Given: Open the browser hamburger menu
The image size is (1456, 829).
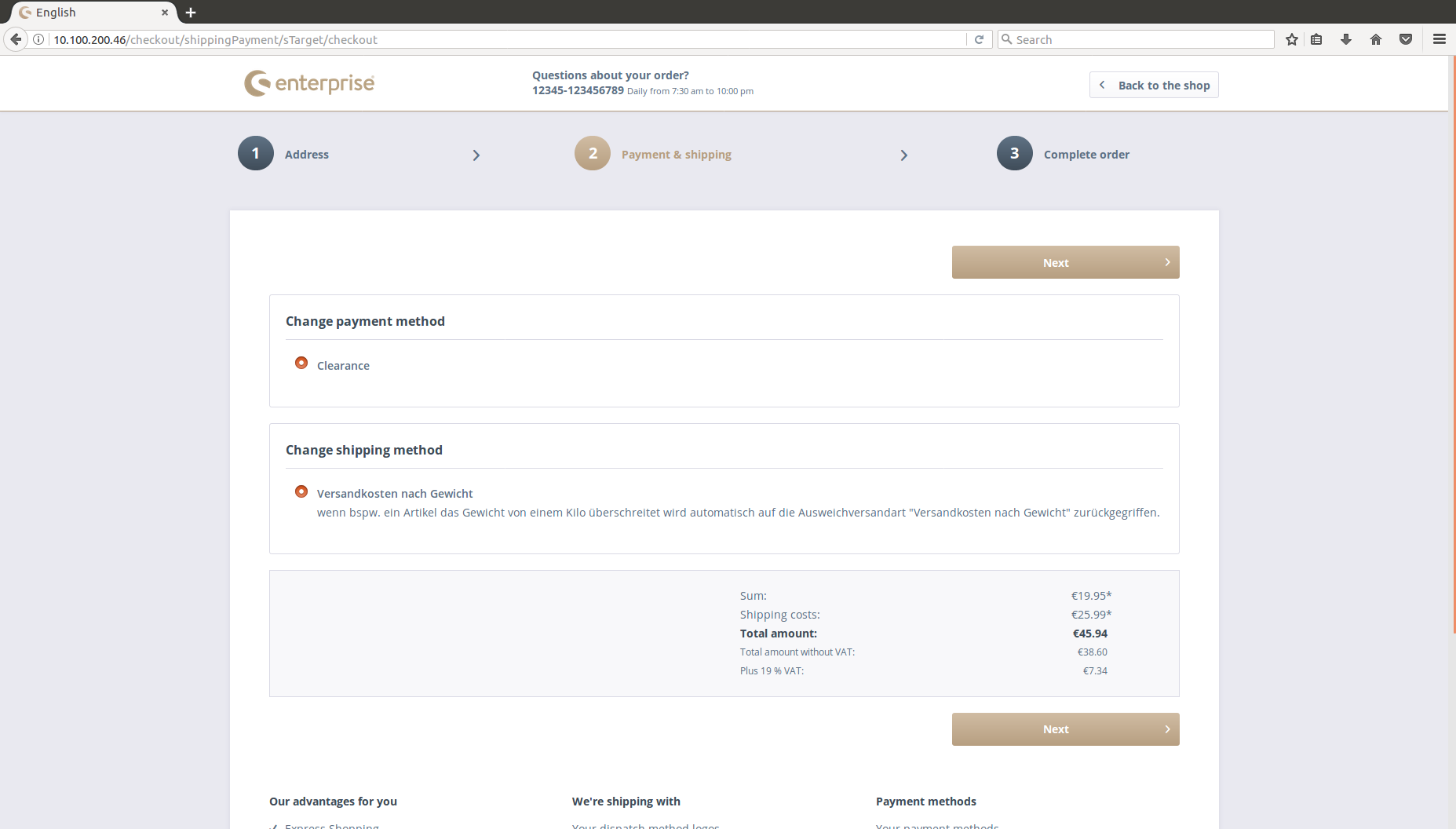Looking at the screenshot, I should click(1440, 39).
